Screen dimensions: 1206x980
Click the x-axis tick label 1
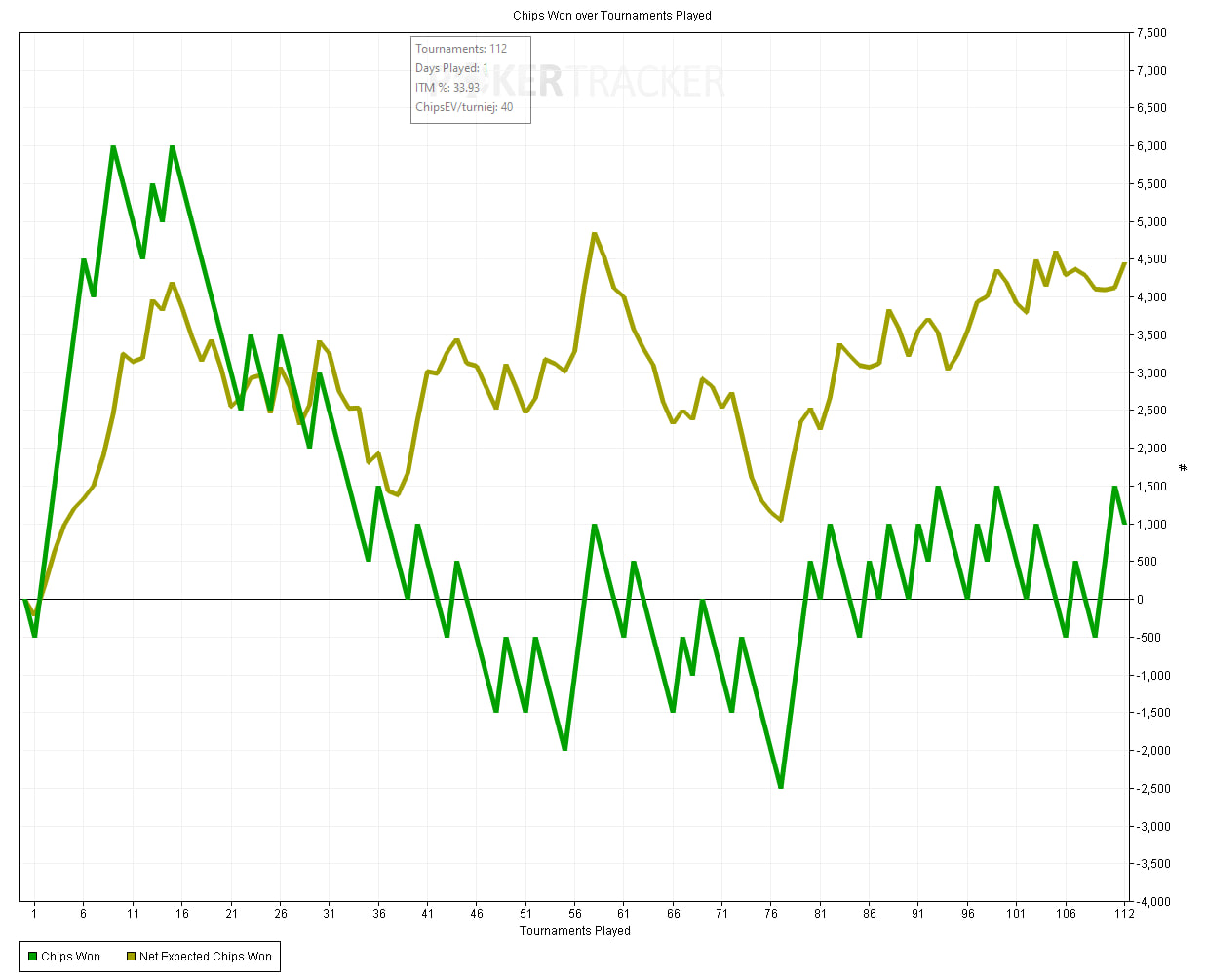click(34, 914)
